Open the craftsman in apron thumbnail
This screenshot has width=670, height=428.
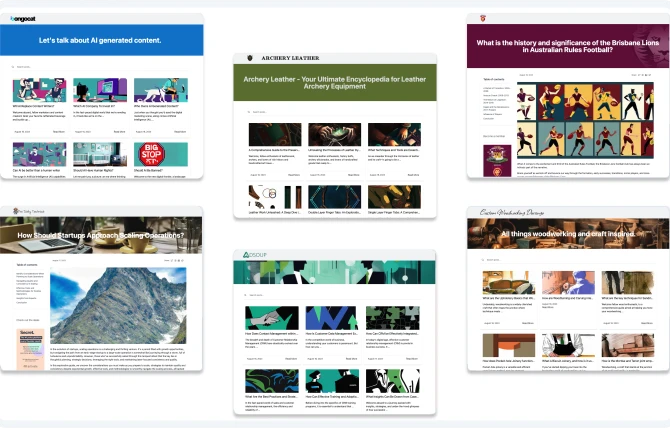[x=568, y=345]
